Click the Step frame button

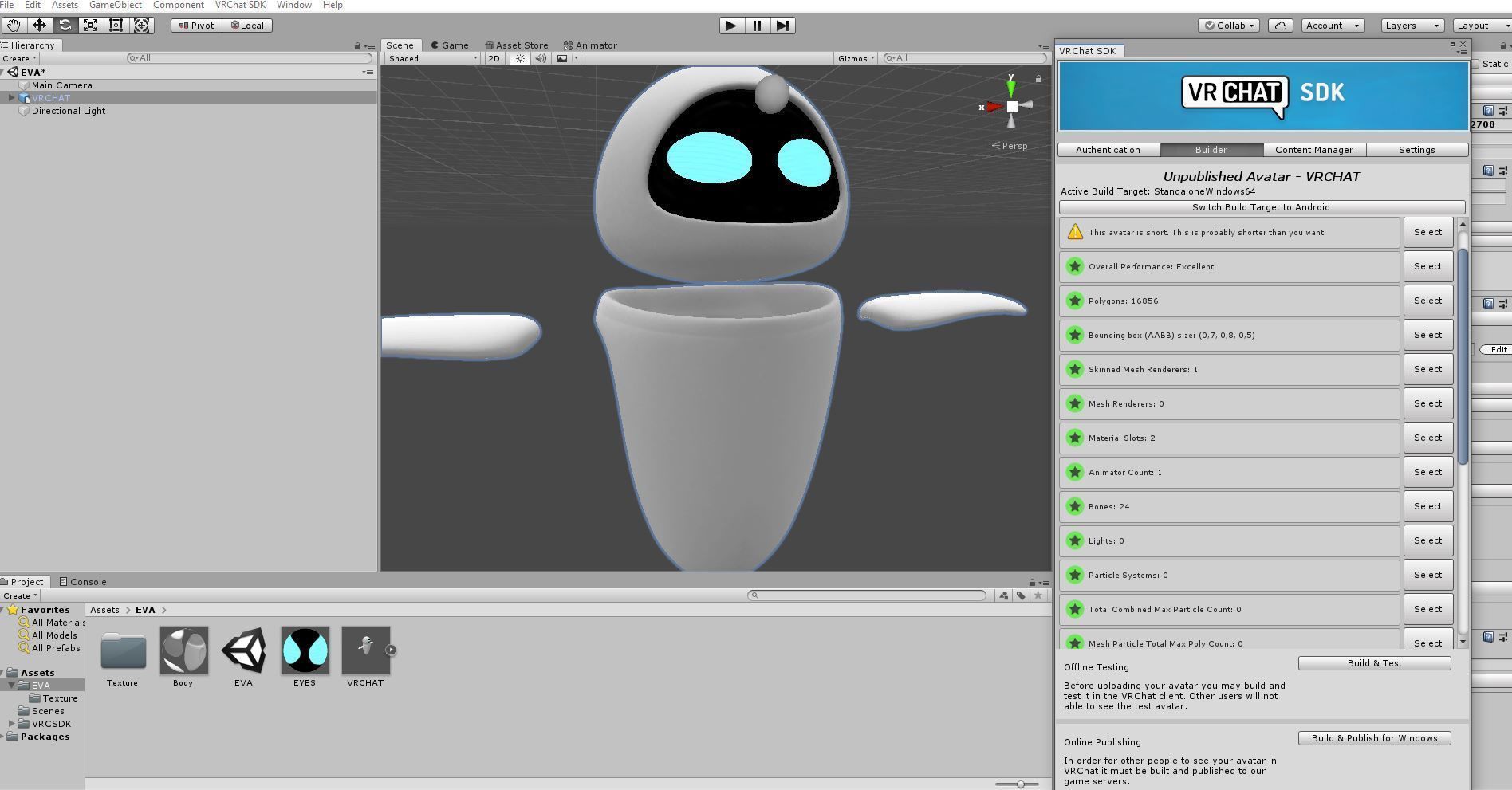point(783,26)
